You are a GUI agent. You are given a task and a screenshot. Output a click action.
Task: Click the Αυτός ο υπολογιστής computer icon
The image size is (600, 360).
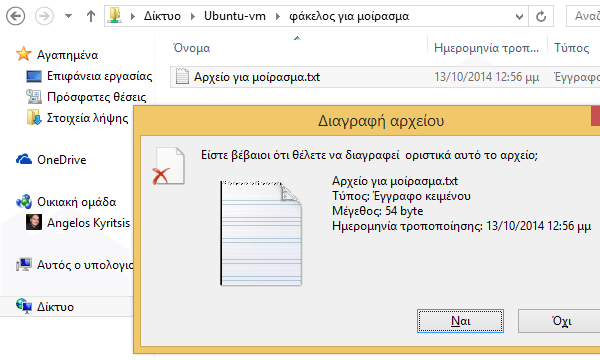tap(24, 264)
